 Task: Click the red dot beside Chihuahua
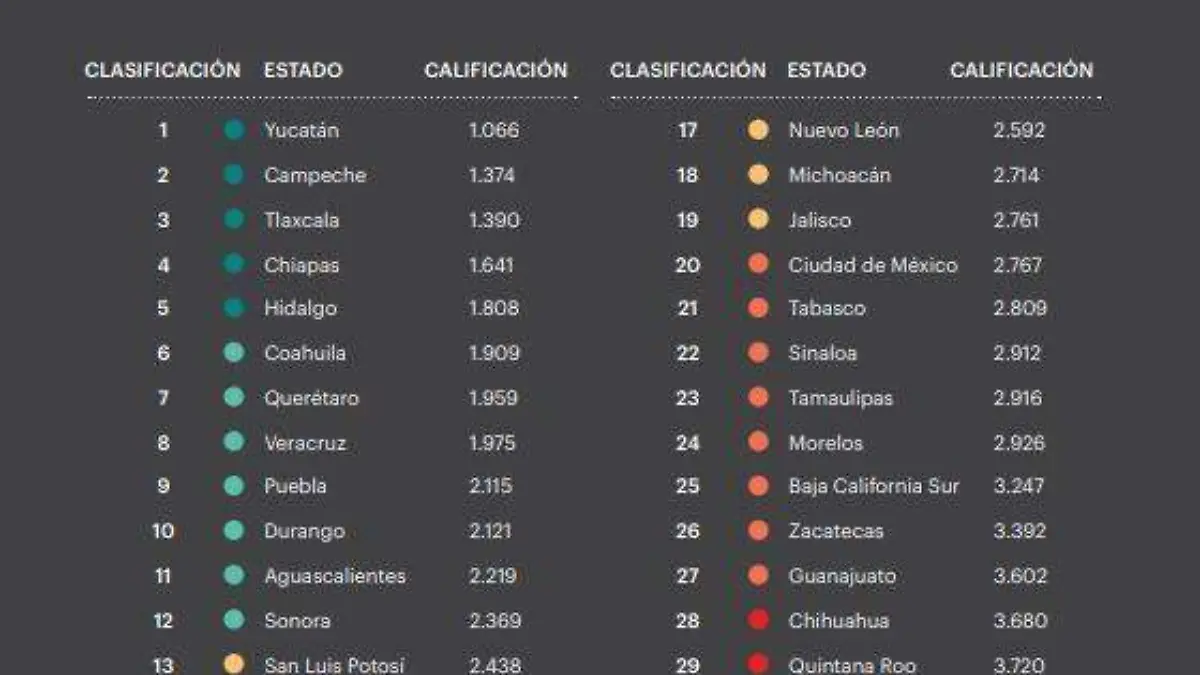tap(759, 620)
